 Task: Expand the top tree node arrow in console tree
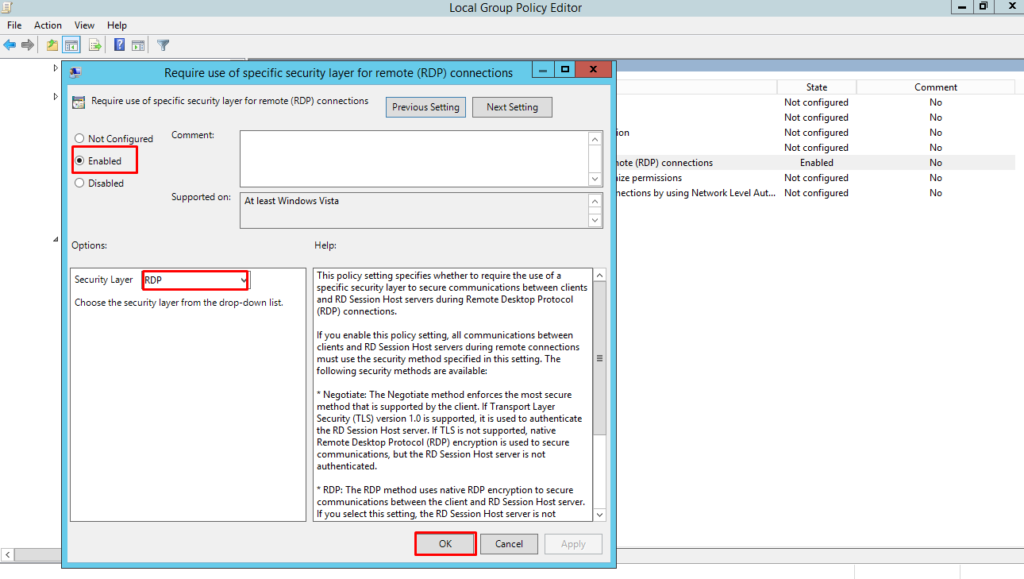click(56, 68)
